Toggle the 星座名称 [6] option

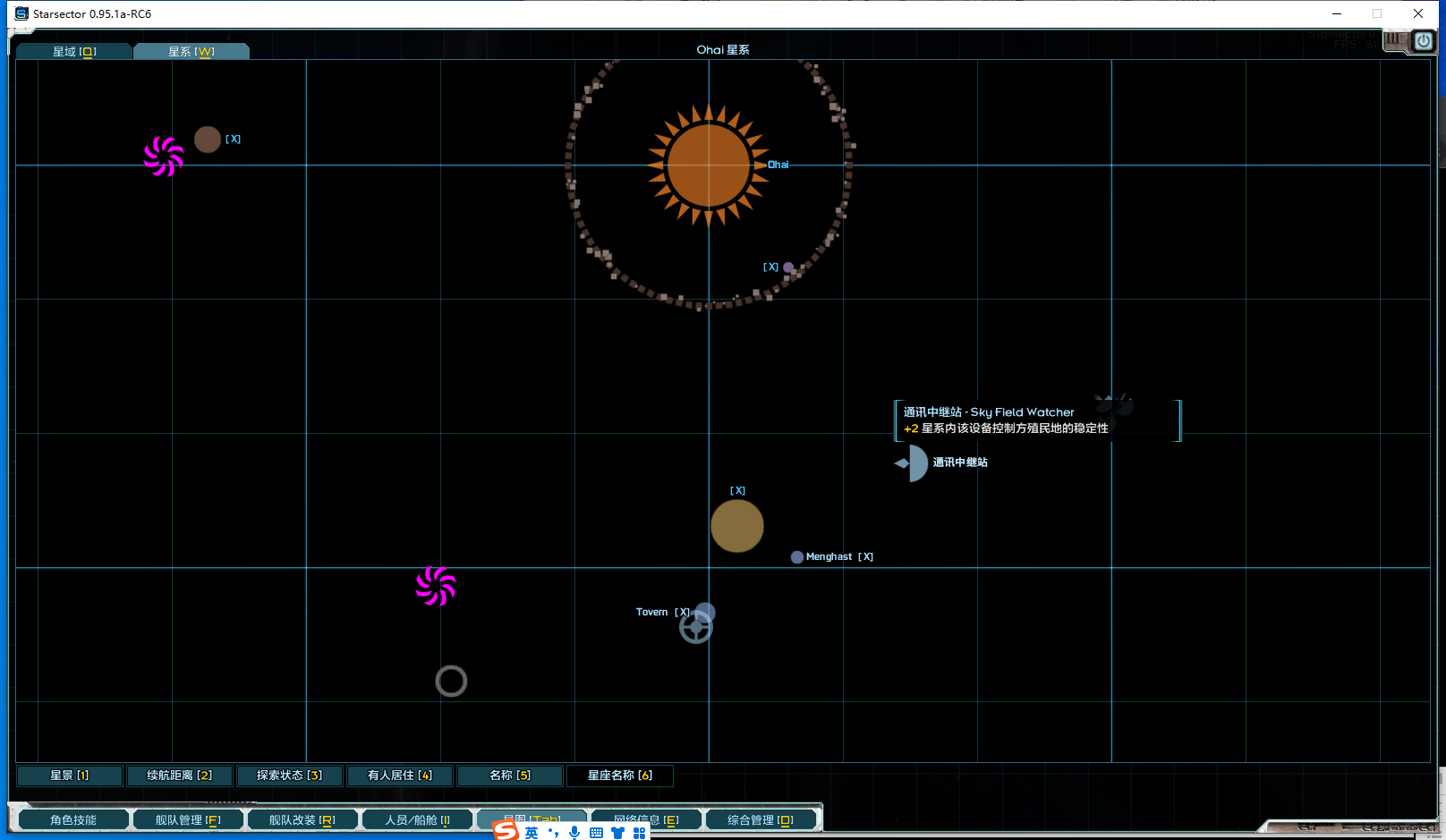point(620,776)
